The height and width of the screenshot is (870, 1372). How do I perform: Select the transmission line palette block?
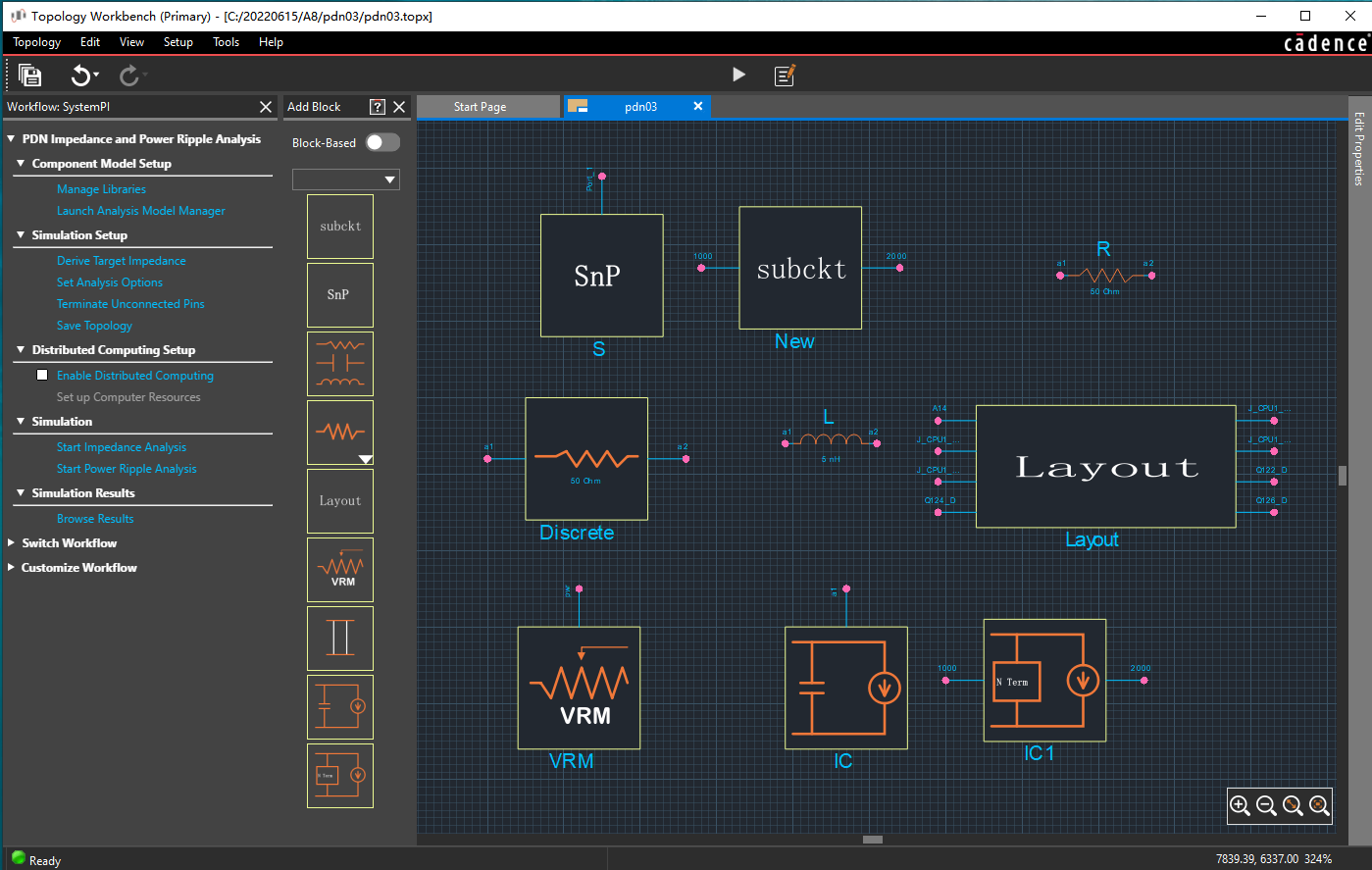pos(340,639)
